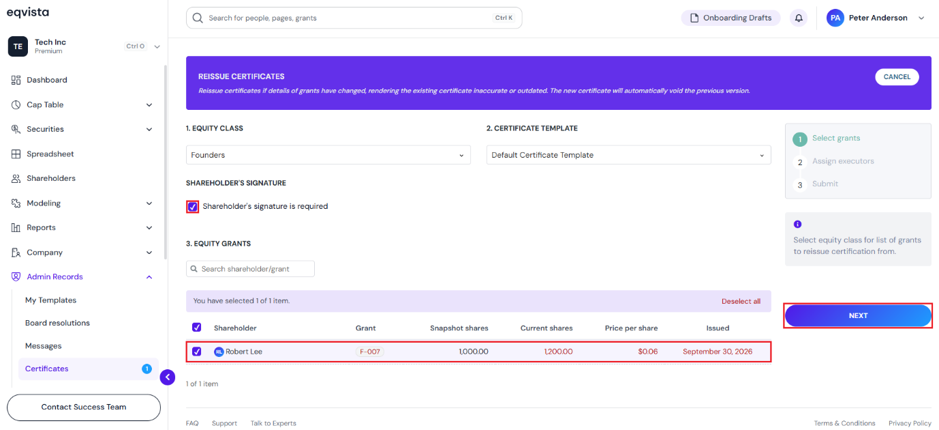Expand the Cap Table menu chevron
The width and height of the screenshot is (939, 430).
point(149,105)
